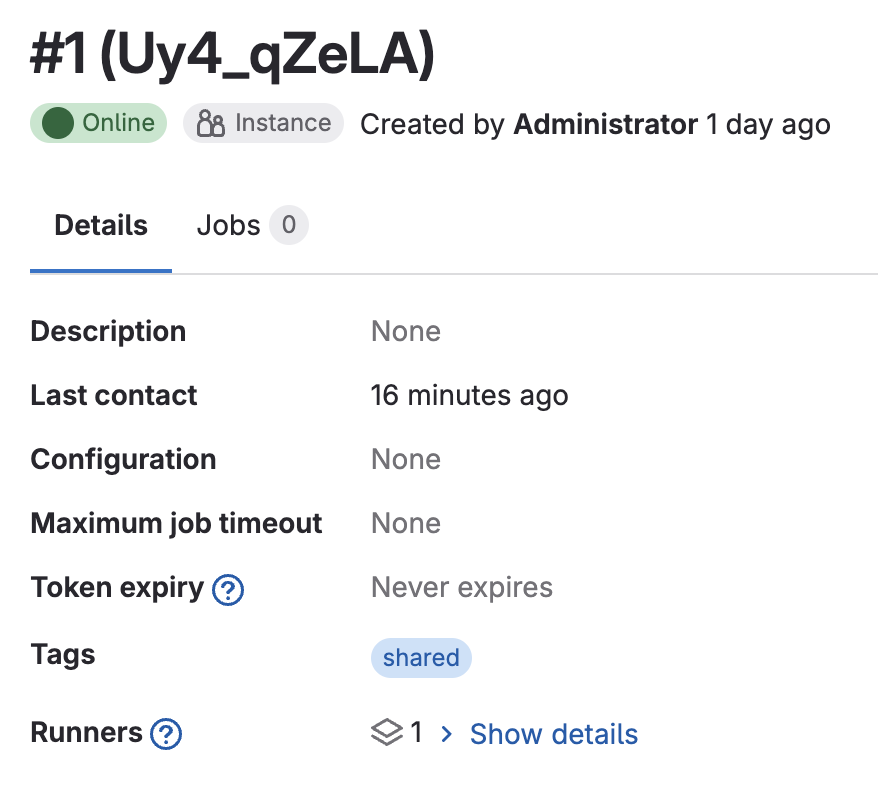
Task: Select the Details tab
Action: 99,225
